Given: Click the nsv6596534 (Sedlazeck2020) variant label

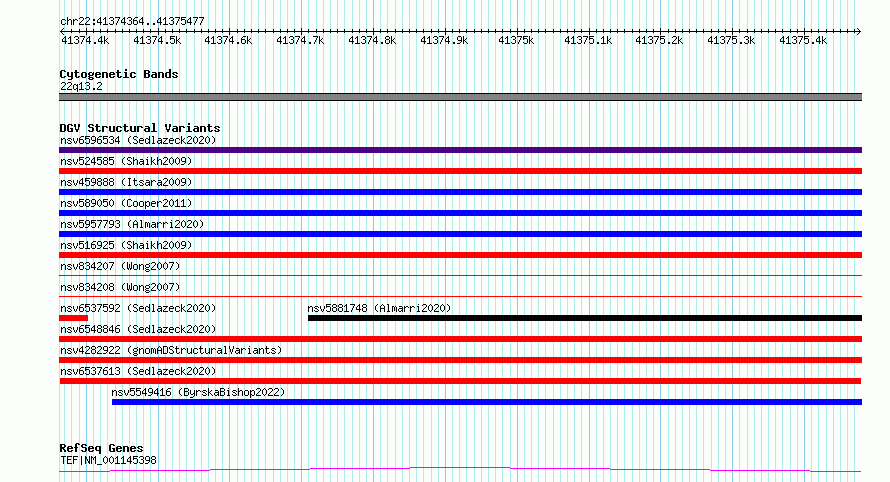Looking at the screenshot, I should (138, 140).
